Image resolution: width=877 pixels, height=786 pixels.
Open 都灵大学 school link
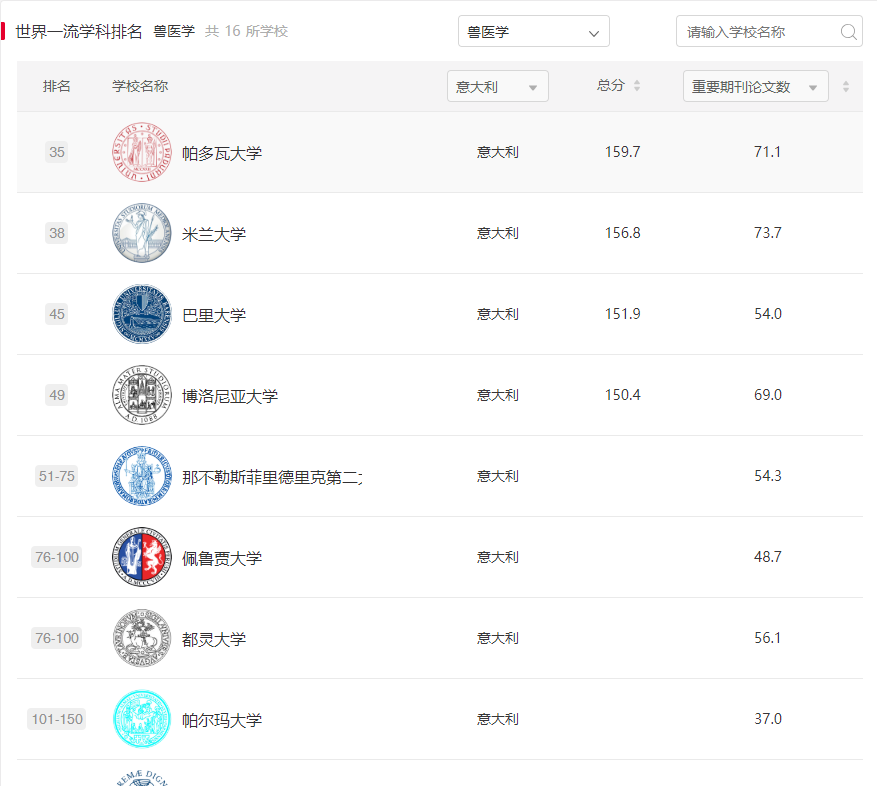point(214,639)
